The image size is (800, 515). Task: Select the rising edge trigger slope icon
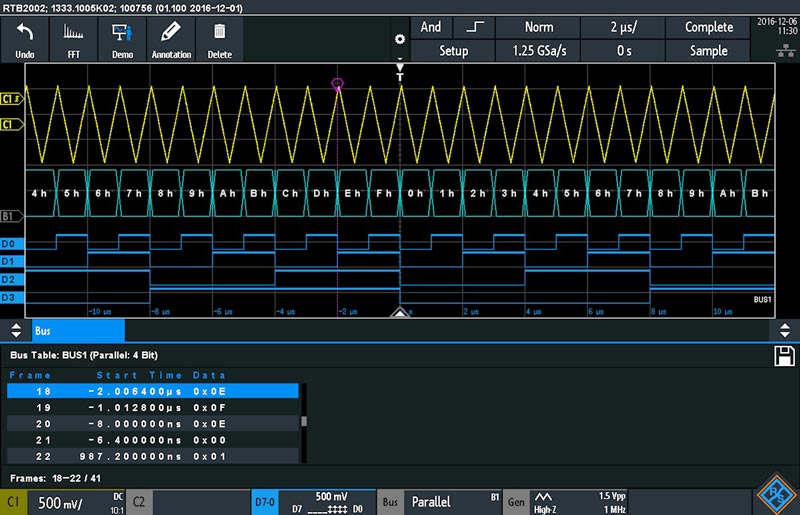pyautogui.click(x=474, y=27)
